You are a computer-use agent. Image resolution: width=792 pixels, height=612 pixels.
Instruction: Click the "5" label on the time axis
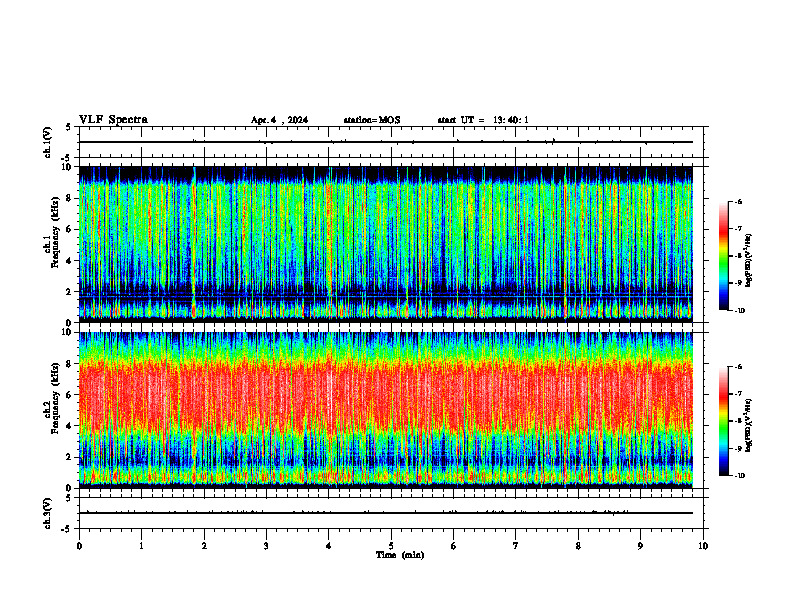pos(391,546)
